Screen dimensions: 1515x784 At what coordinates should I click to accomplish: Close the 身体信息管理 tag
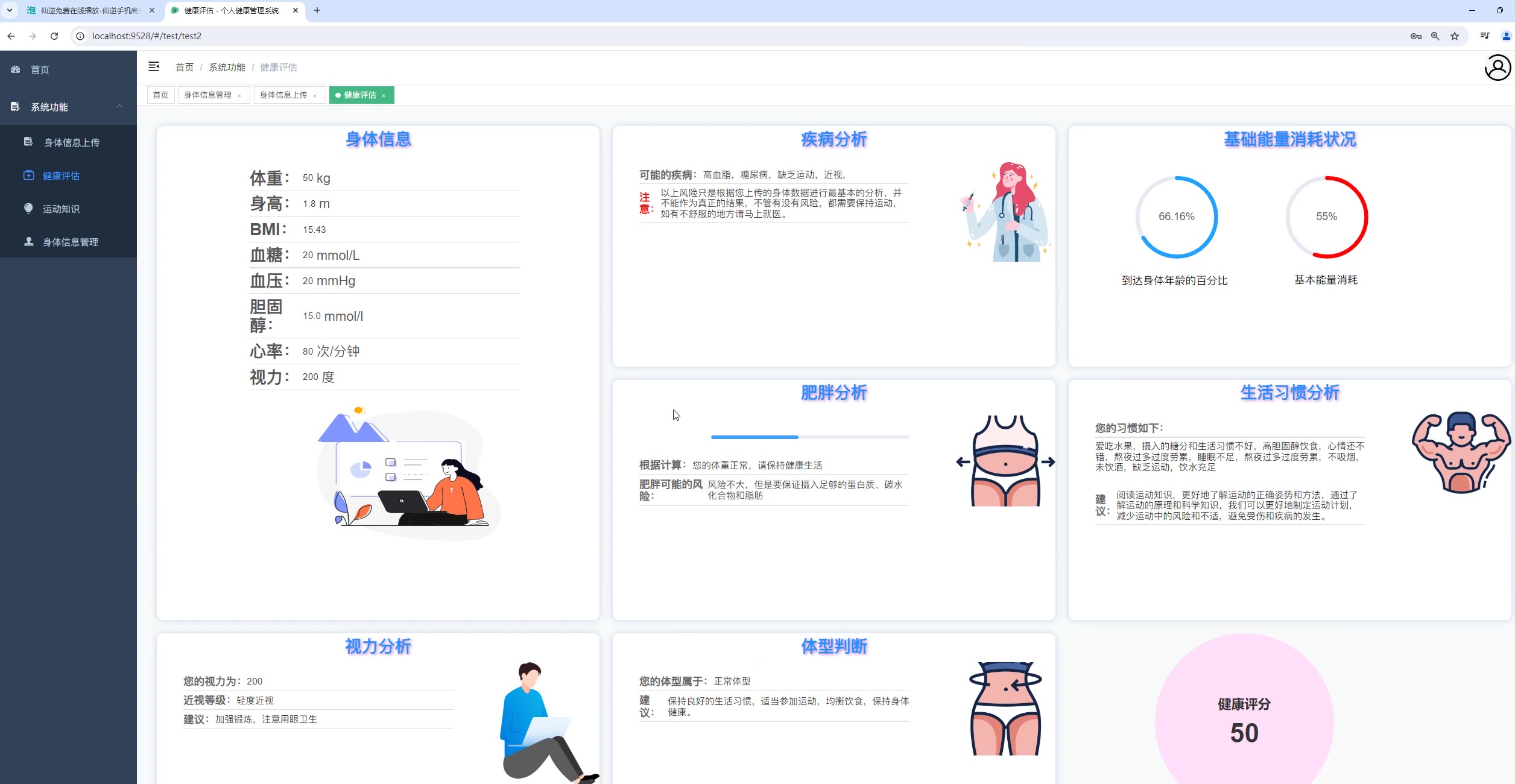239,95
